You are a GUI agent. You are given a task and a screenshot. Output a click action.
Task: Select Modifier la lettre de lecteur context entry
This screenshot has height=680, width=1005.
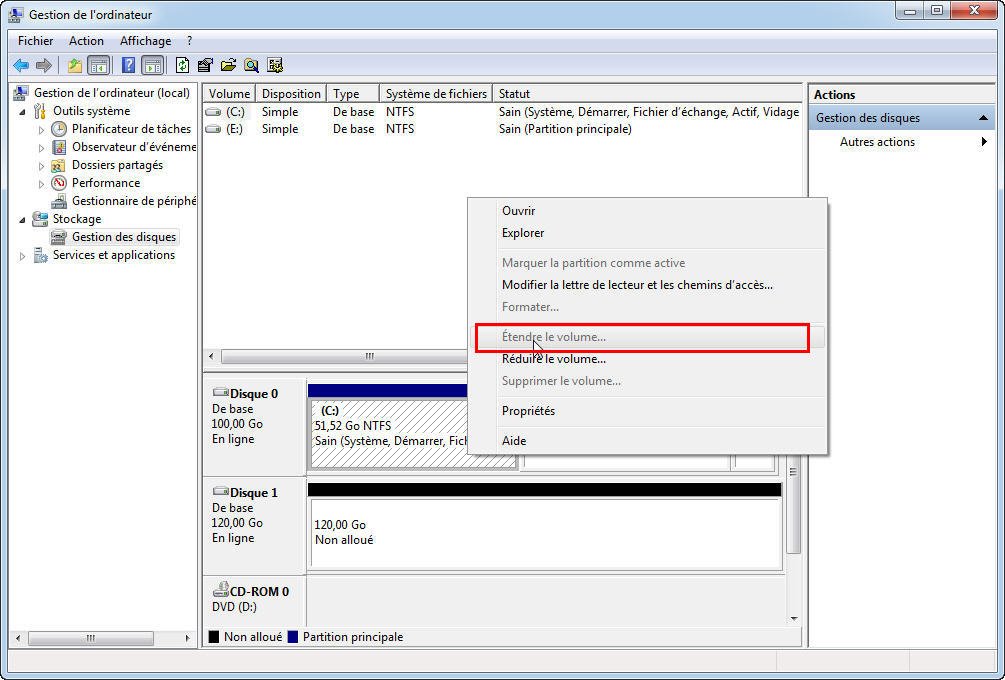click(x=647, y=285)
